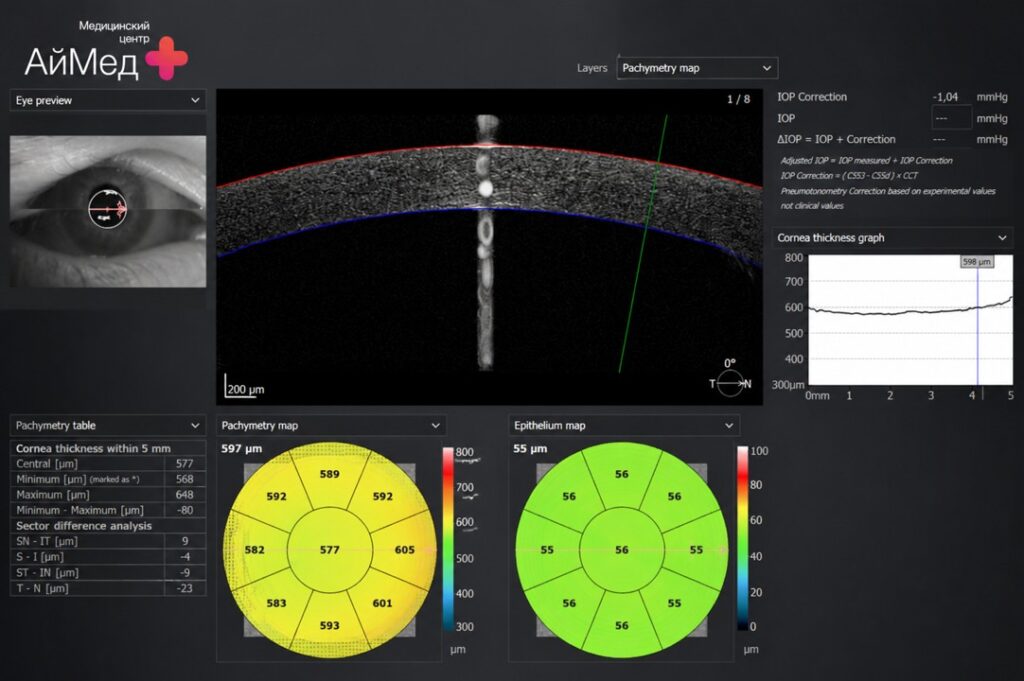Click the epithelium color scale bar
1024x681 pixels.
pos(743,539)
